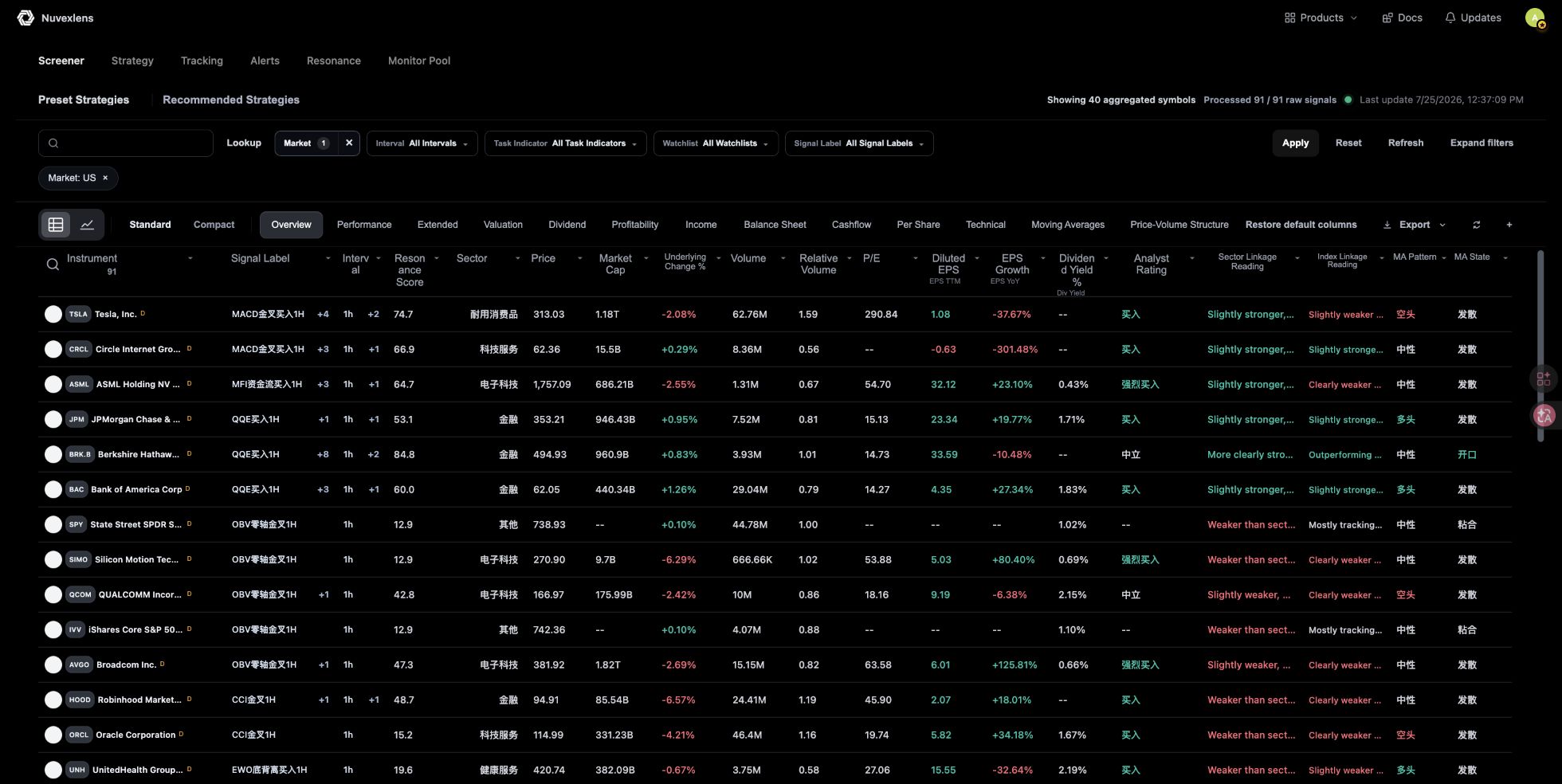Viewport: 1562px width, 784px height.
Task: Click the AVGO ticker badge
Action: pyautogui.click(x=79, y=664)
